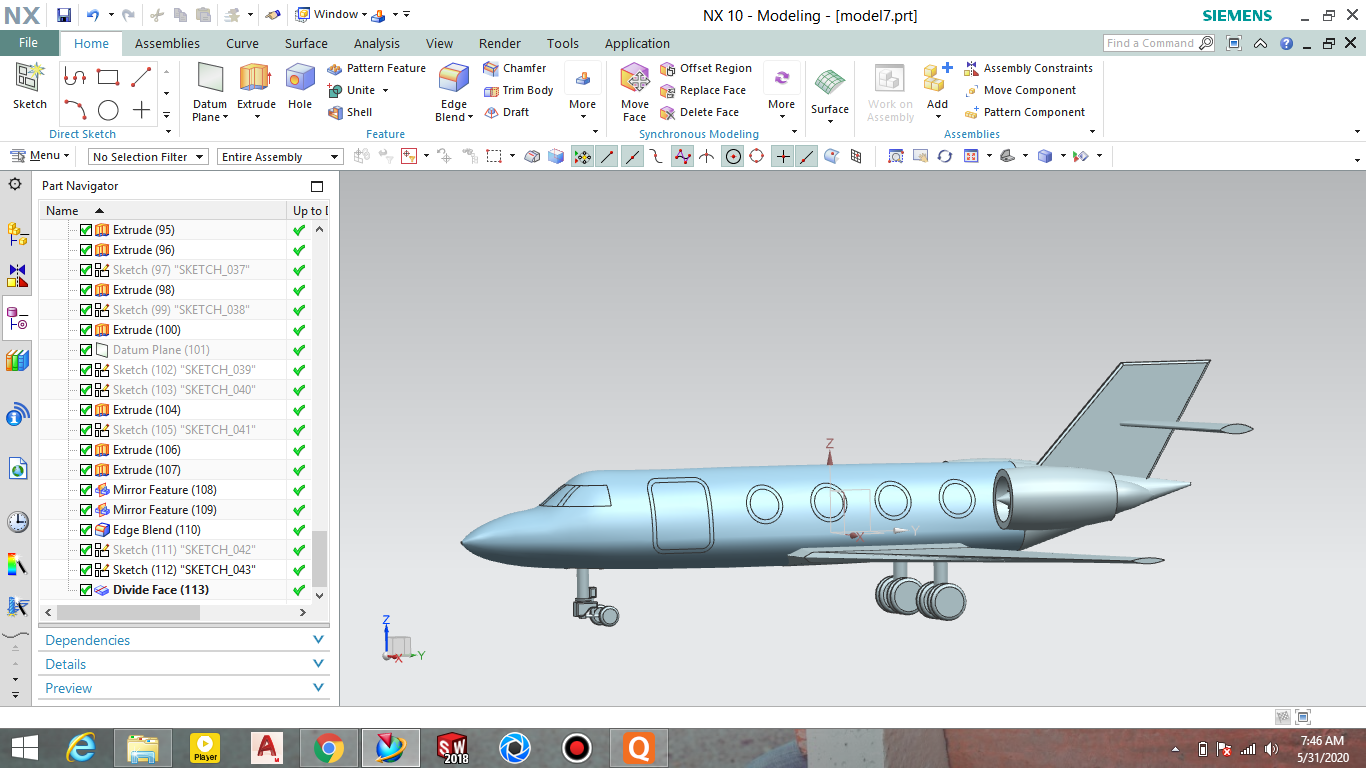Toggle the Extrude (98) feature checkbox
This screenshot has width=1366, height=768.
(85, 290)
